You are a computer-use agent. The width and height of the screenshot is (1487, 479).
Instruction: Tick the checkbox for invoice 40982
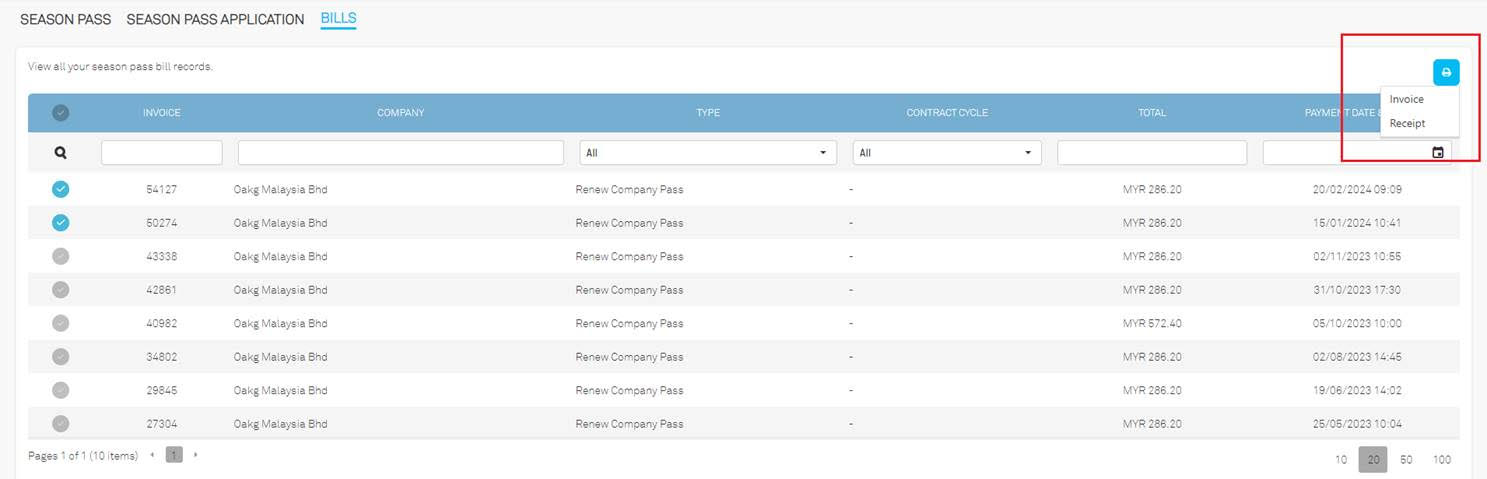[60, 323]
